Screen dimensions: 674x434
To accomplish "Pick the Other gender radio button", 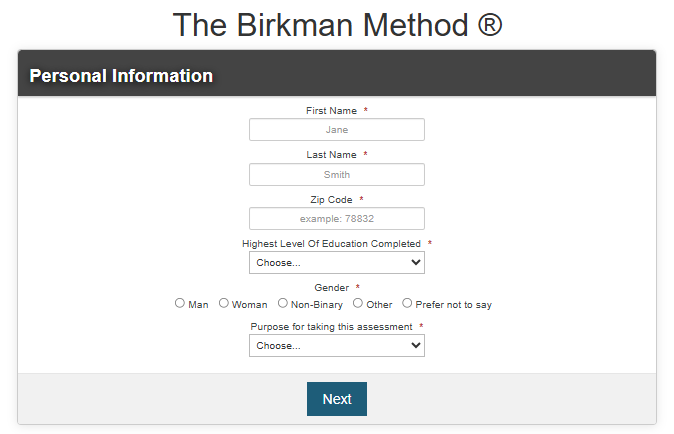I will coord(358,303).
